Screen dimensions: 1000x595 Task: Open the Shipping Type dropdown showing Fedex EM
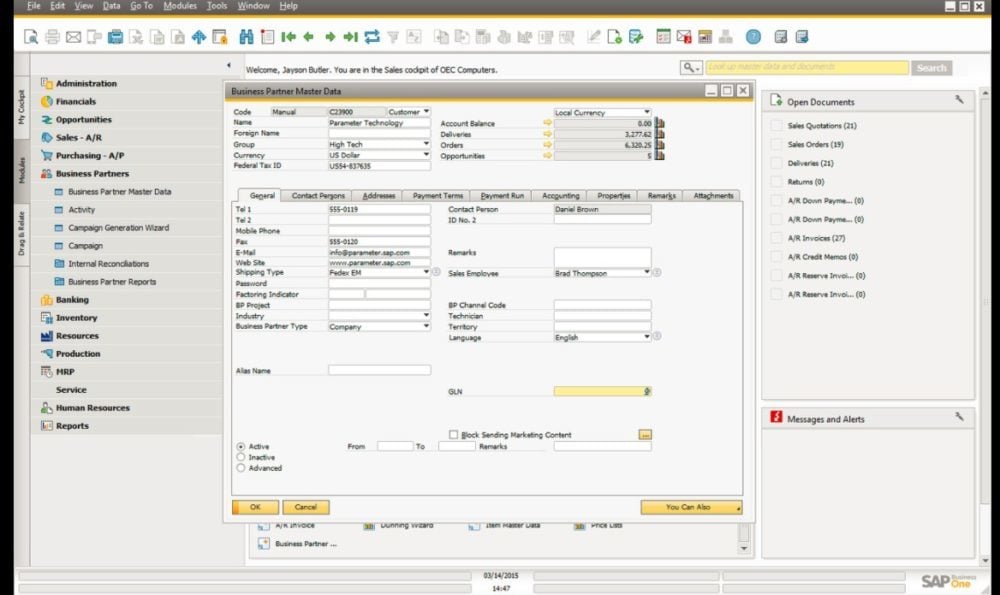(x=424, y=272)
